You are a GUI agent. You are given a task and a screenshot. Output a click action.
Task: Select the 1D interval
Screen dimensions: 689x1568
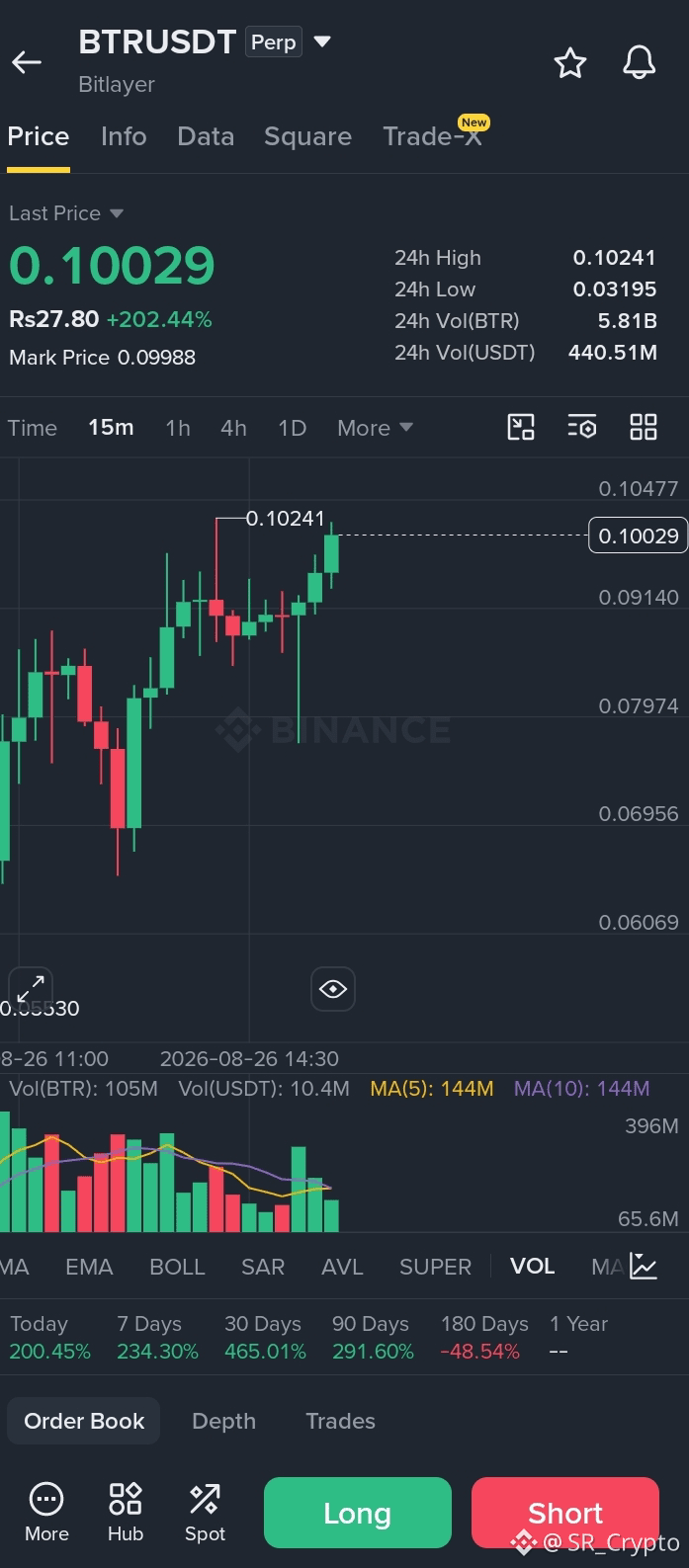coord(292,428)
